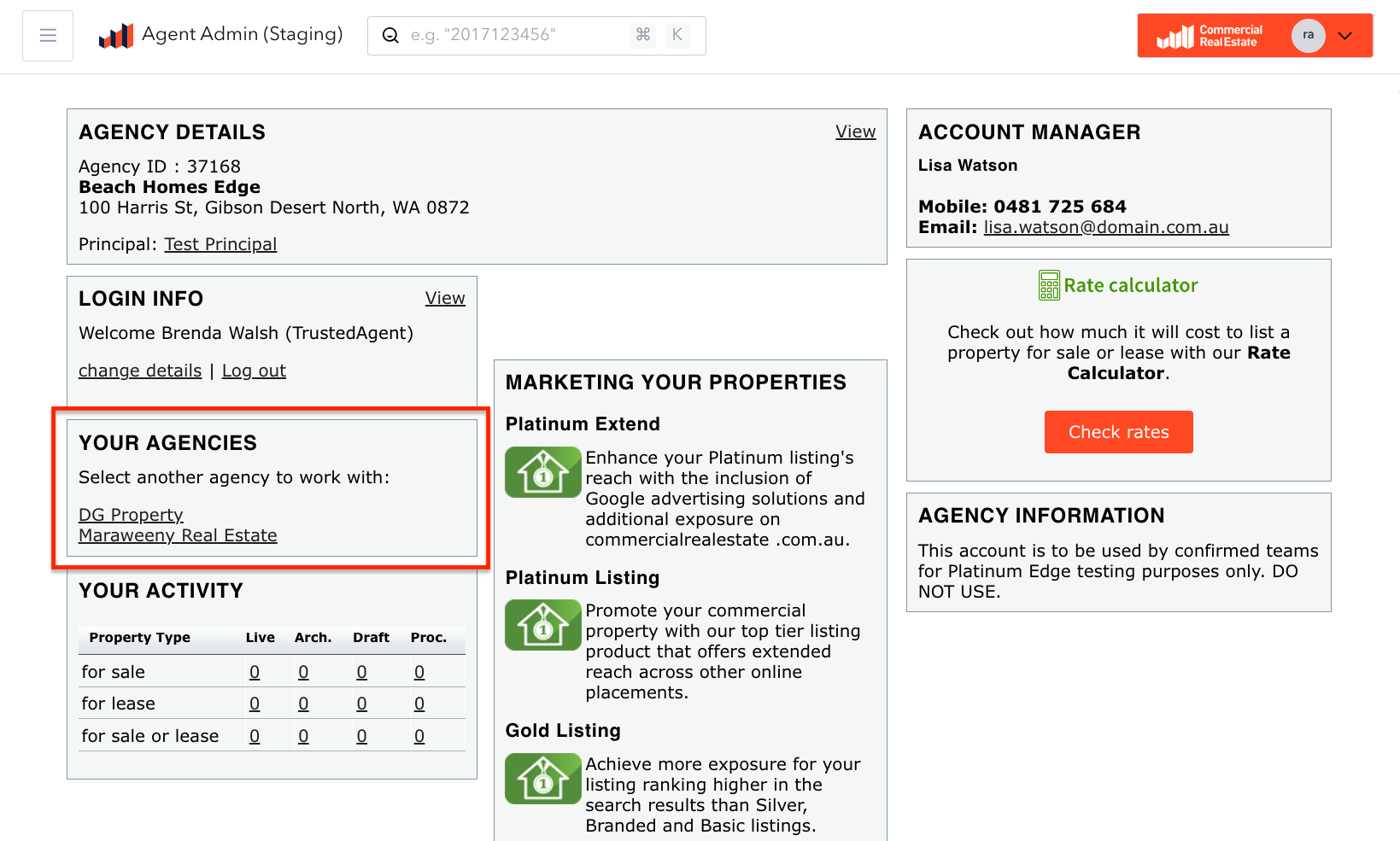Viewport: 1400px width, 841px height.
Task: Click the Platinum Listing heading
Action: [x=583, y=578]
